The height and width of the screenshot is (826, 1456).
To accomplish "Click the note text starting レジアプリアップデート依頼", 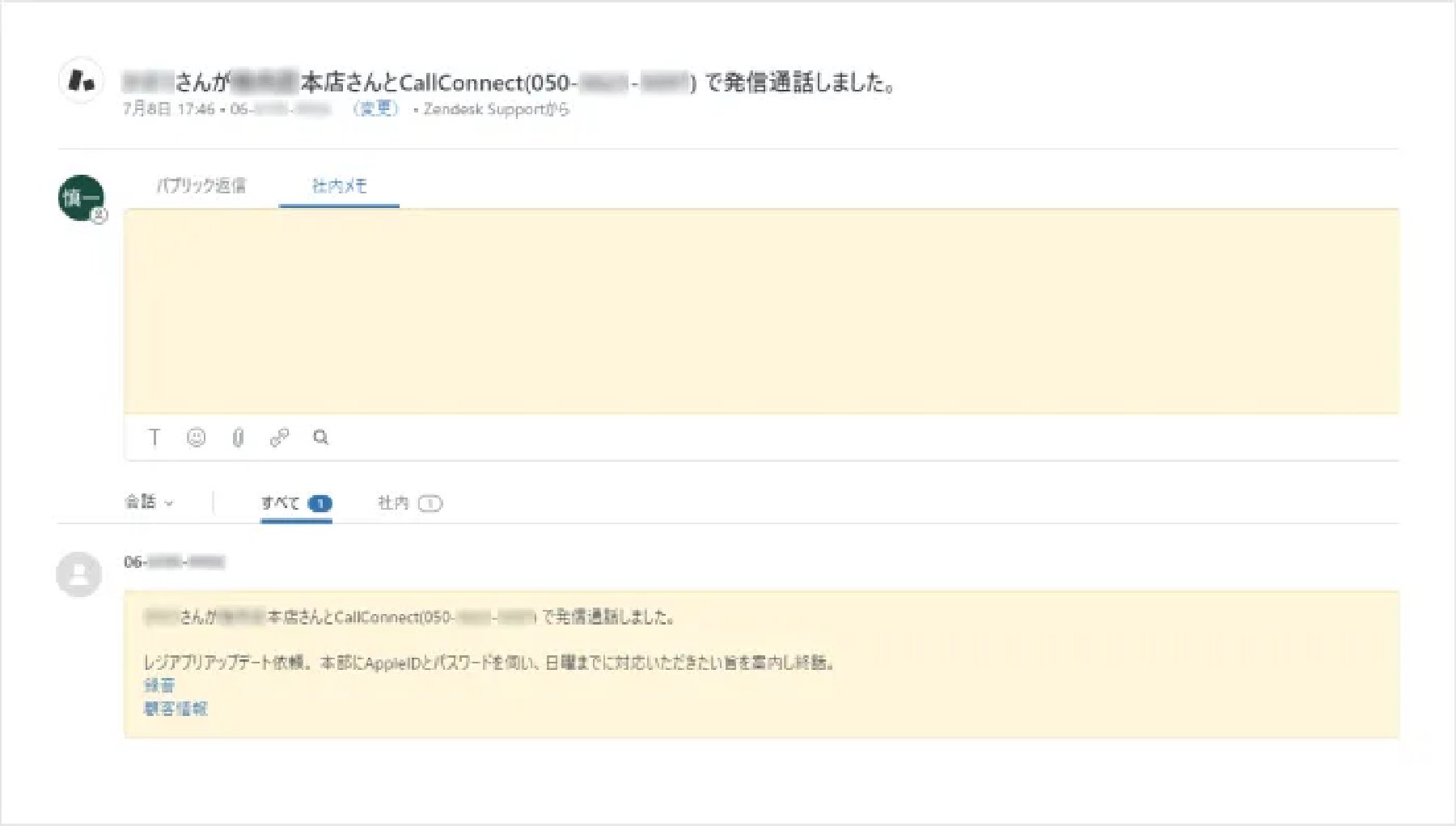I will (489, 663).
